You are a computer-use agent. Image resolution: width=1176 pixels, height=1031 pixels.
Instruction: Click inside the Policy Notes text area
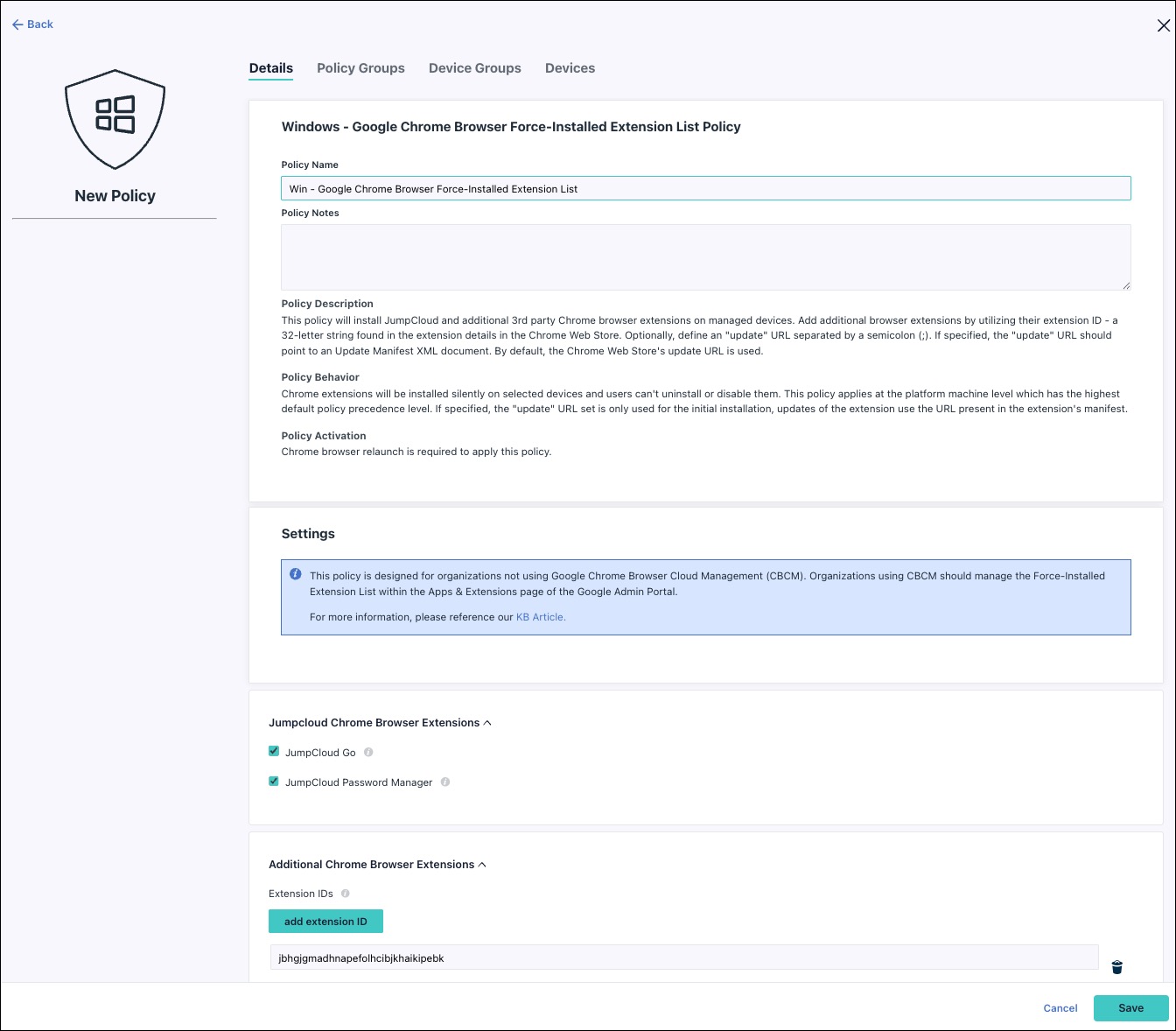[705, 256]
